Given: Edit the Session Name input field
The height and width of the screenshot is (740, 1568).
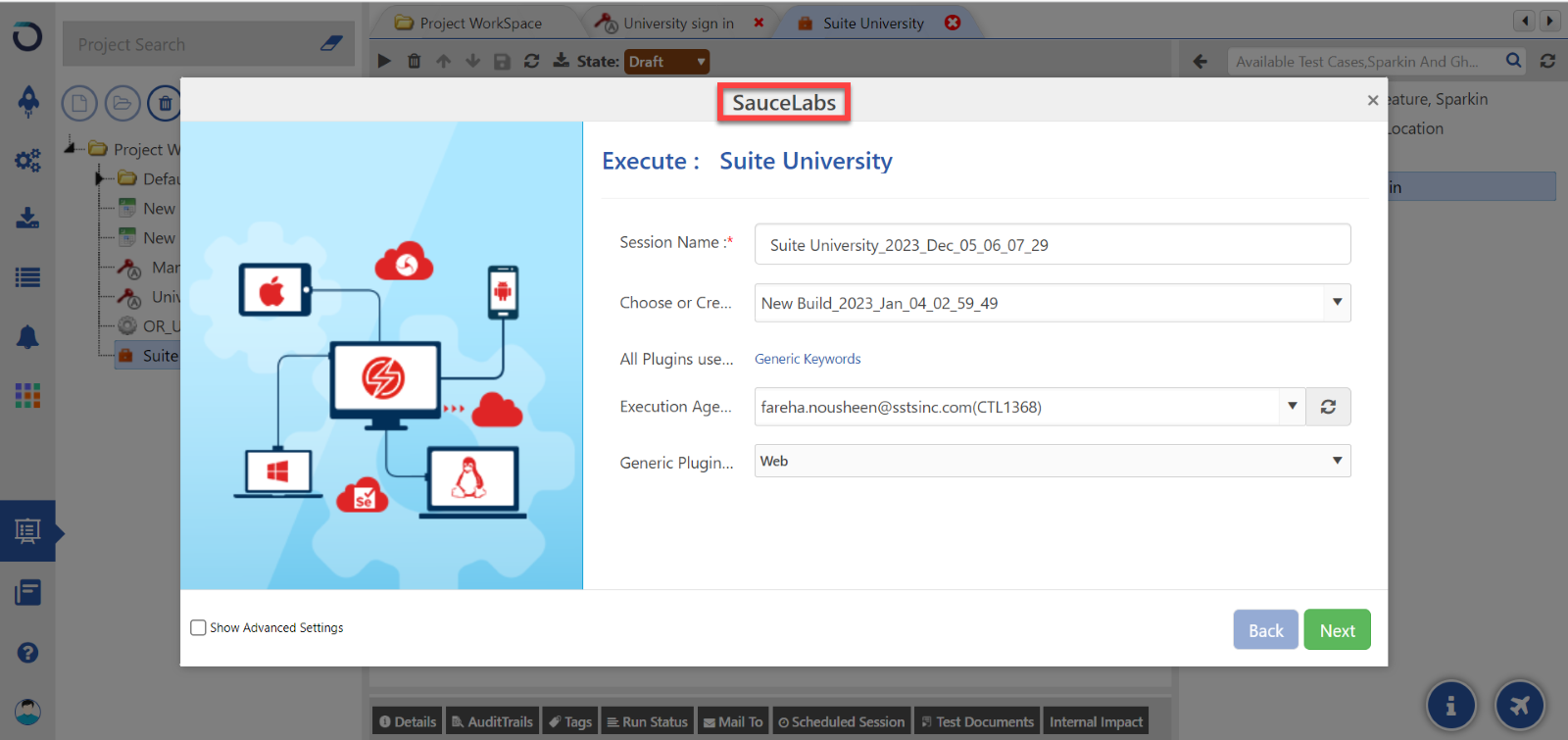Looking at the screenshot, I should pyautogui.click(x=1053, y=244).
